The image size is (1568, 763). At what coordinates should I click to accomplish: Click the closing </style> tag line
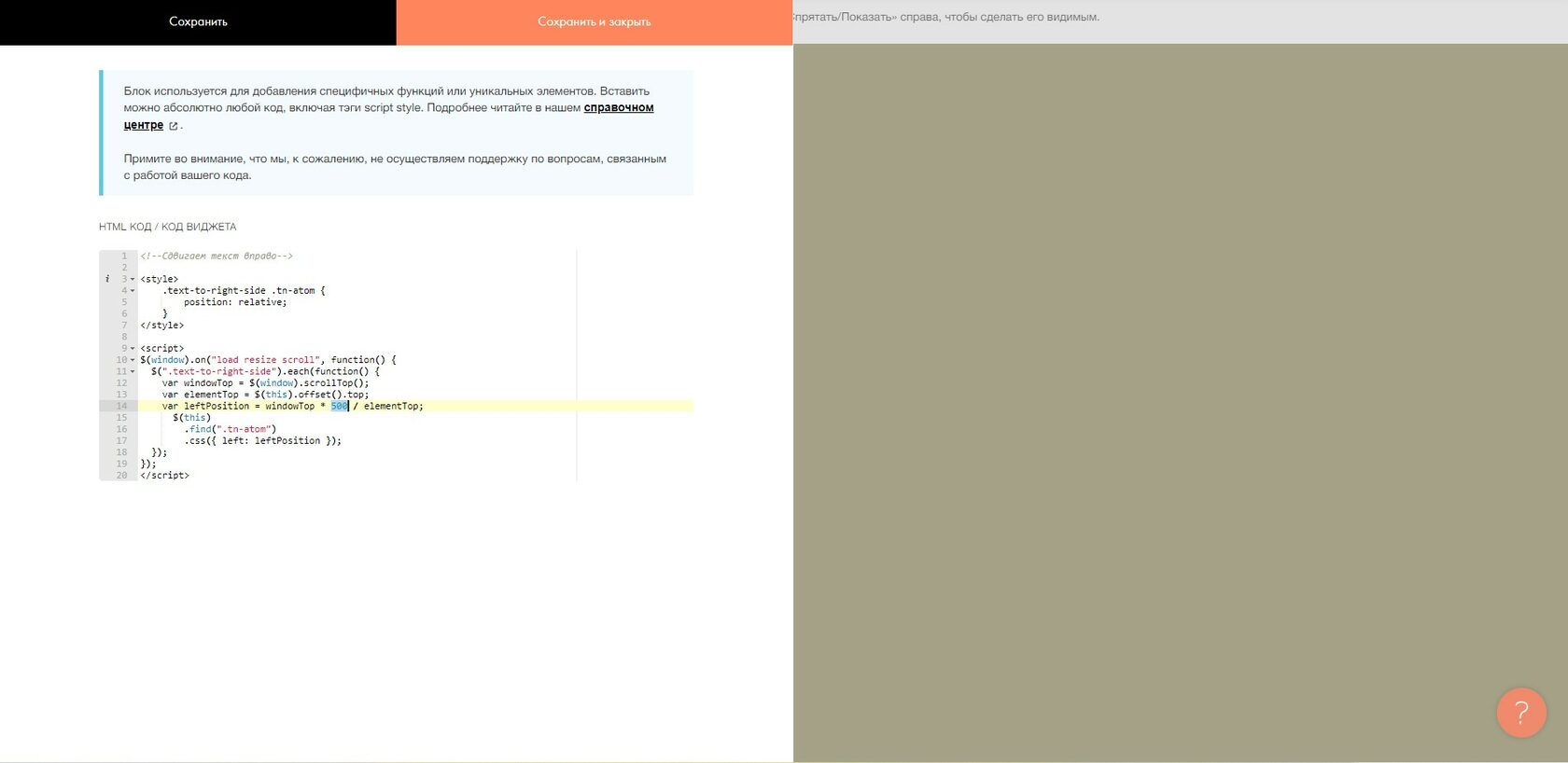coord(162,326)
